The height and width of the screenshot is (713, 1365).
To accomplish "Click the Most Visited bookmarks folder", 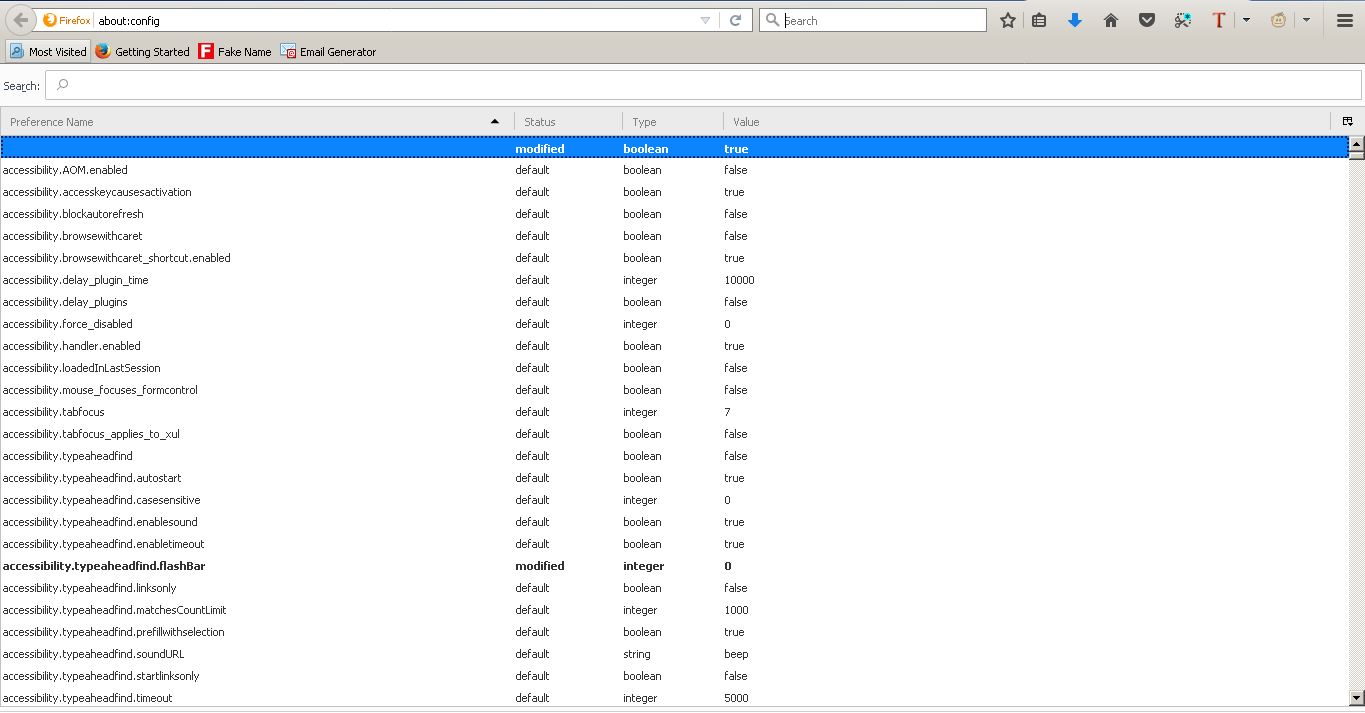I will coord(48,51).
